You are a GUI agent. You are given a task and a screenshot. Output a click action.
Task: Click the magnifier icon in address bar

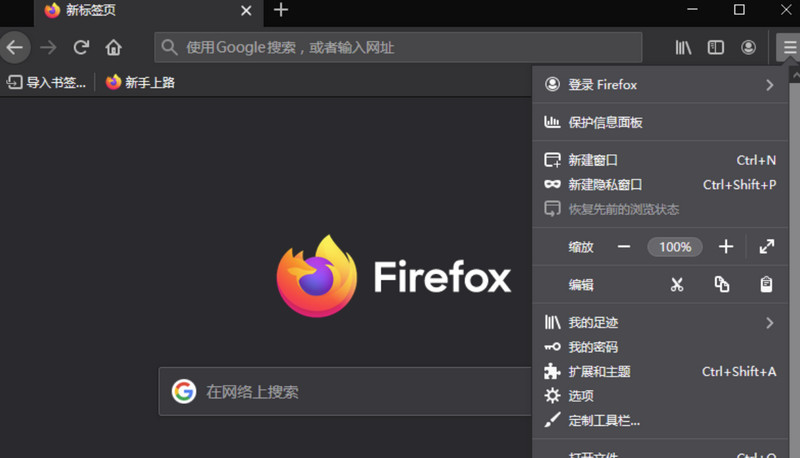tap(169, 47)
